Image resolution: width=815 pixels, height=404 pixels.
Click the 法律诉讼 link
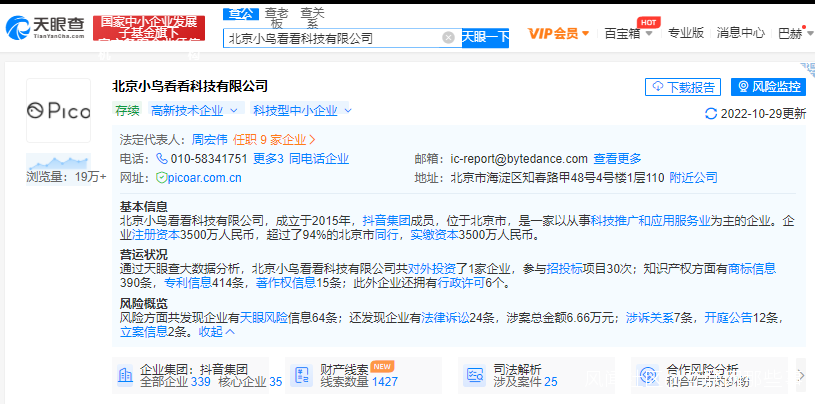(x=445, y=317)
